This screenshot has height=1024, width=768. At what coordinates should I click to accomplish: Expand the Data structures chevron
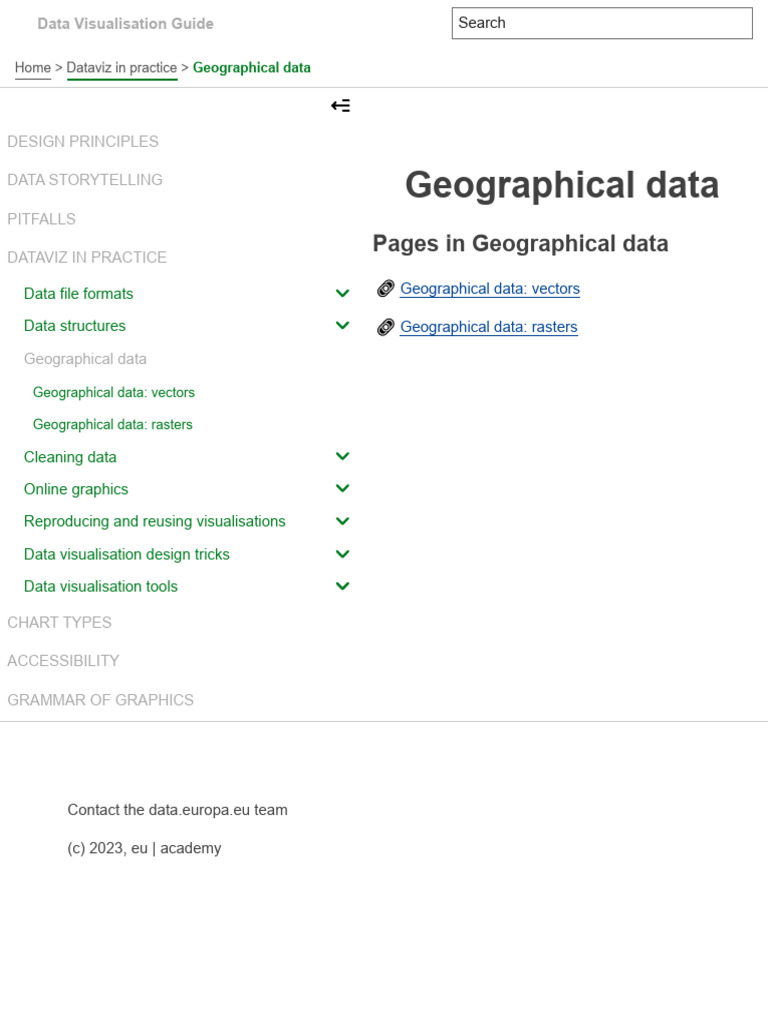coord(342,325)
